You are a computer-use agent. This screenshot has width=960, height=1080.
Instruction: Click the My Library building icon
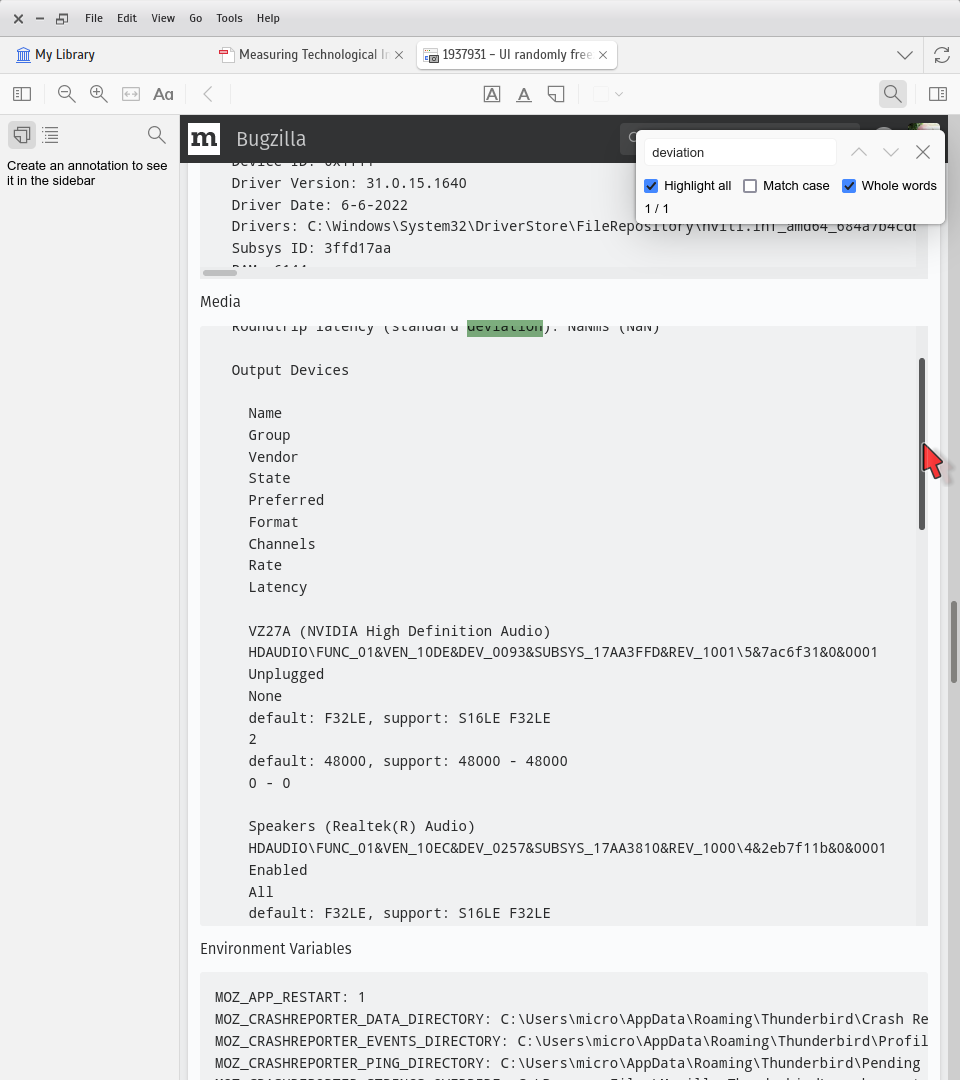(x=23, y=55)
